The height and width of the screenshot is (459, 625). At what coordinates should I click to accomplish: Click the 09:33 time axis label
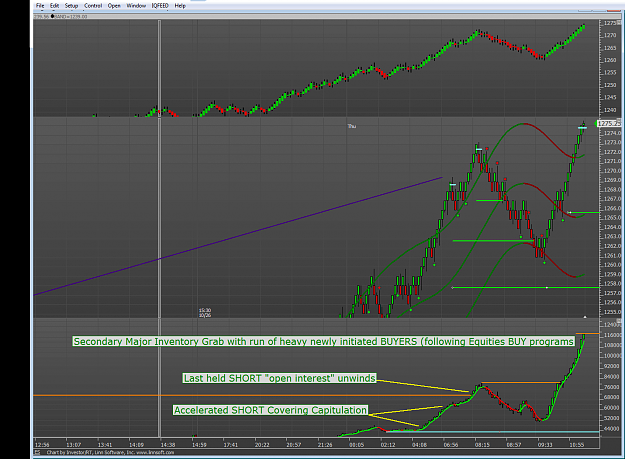click(545, 445)
